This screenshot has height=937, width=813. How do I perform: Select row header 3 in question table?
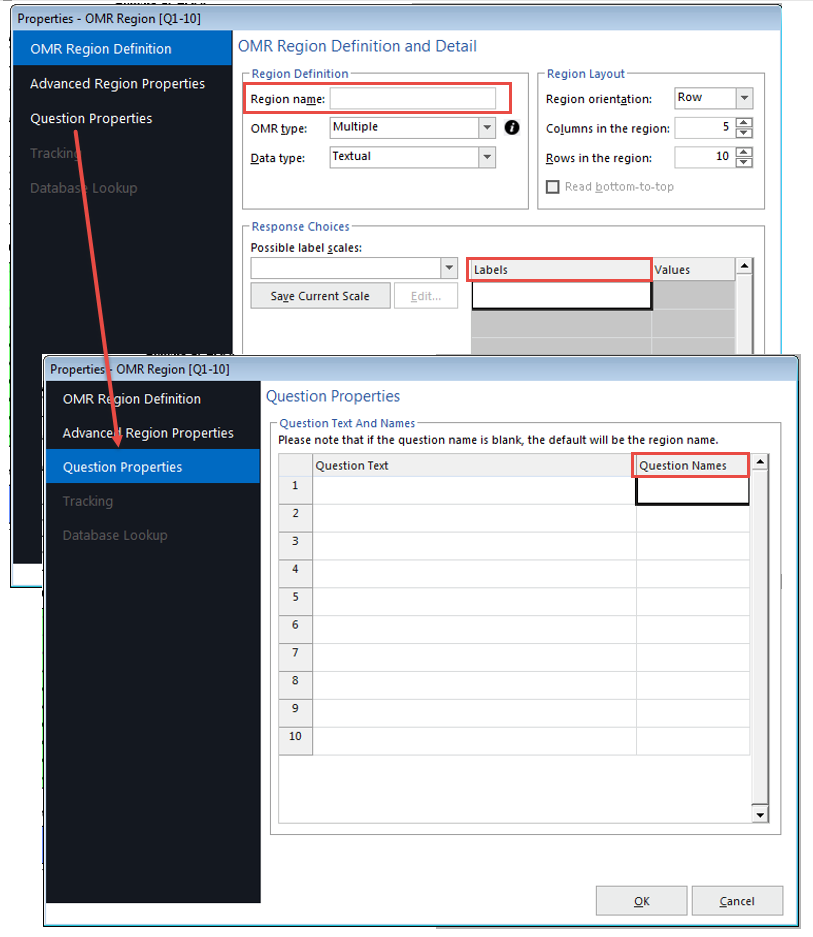click(x=295, y=546)
